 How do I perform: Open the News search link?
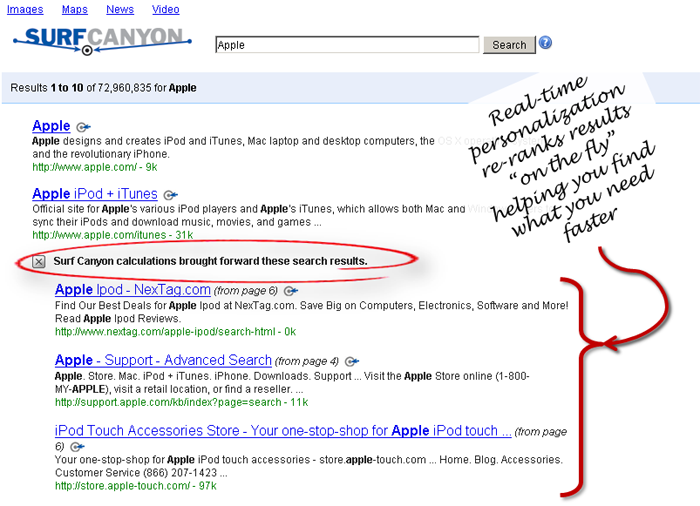point(120,9)
